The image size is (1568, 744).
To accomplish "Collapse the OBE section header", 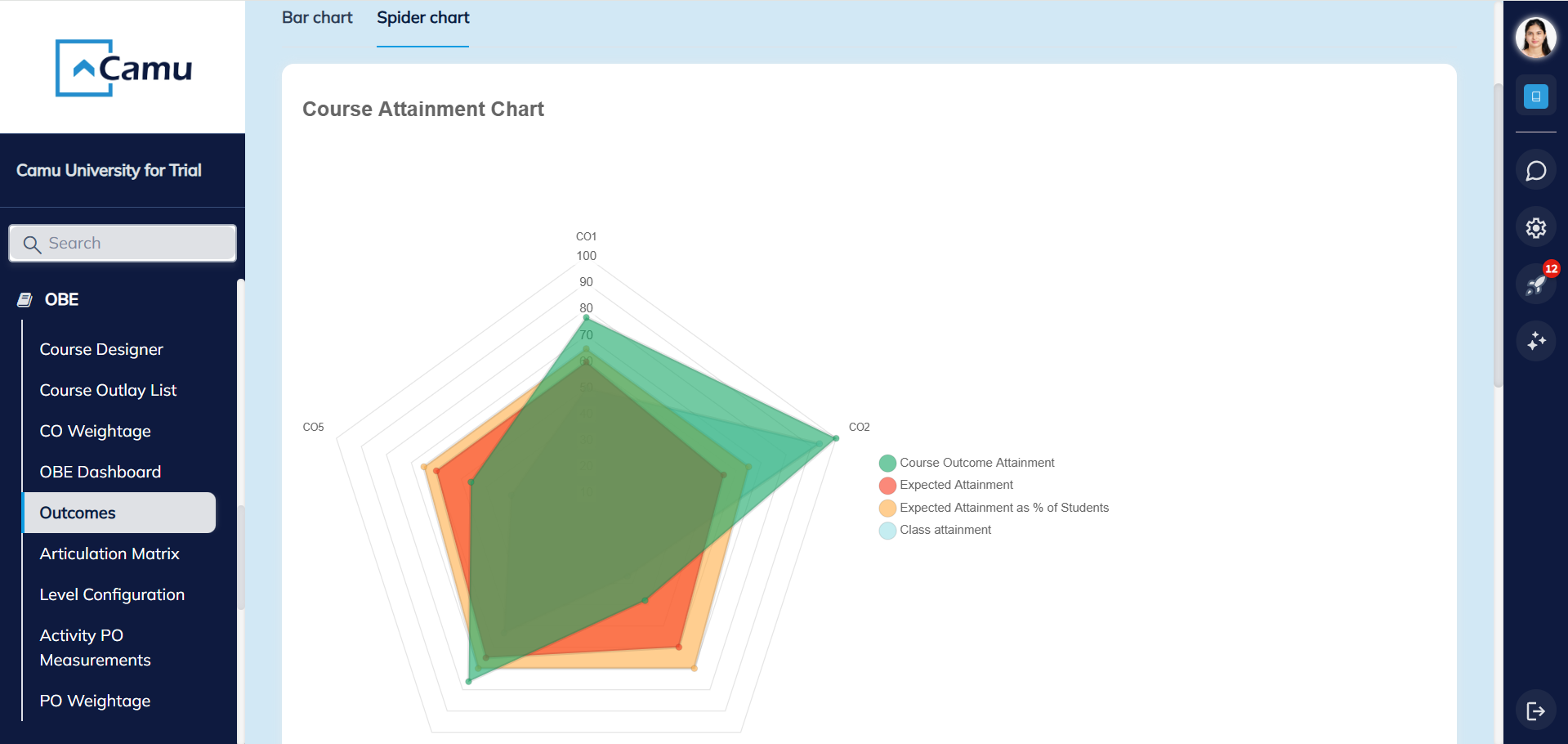I will (62, 299).
